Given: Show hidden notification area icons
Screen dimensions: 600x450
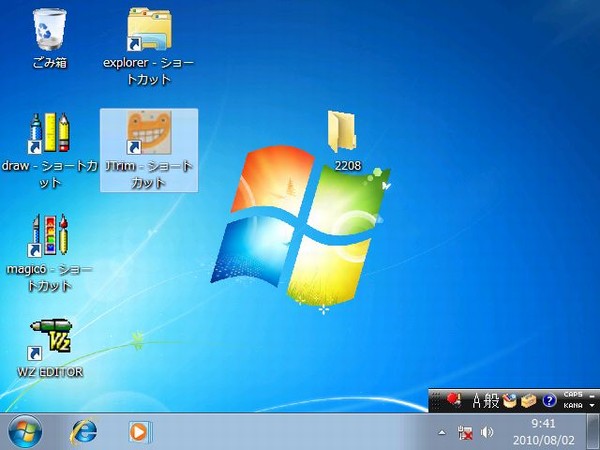Looking at the screenshot, I should 442,433.
